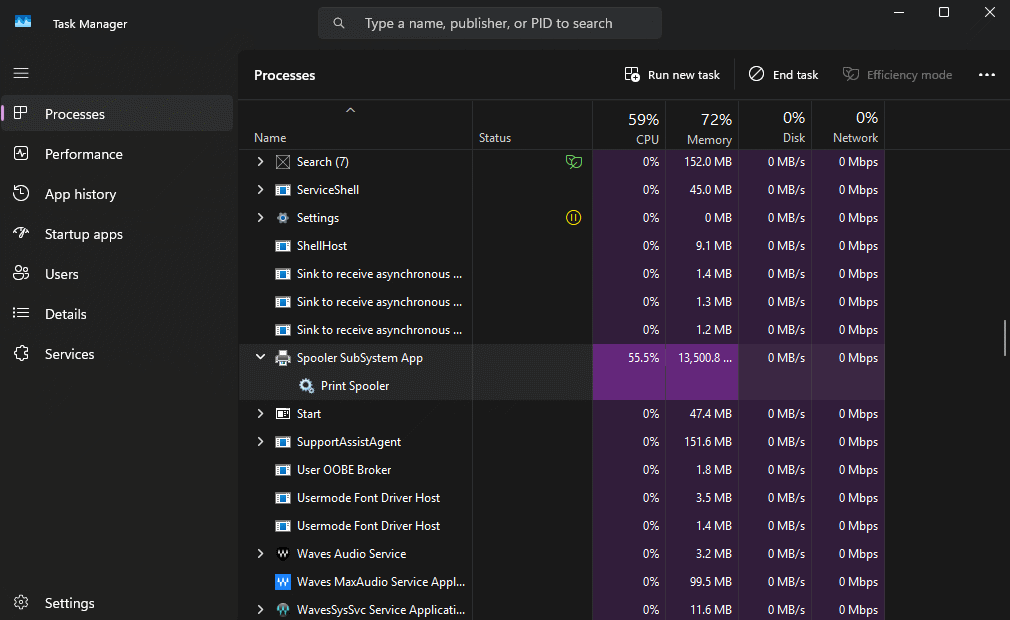Screen dimensions: 1010x620
Task: Click the vertical scrollbar thumb
Action: pyautogui.click(x=1004, y=337)
